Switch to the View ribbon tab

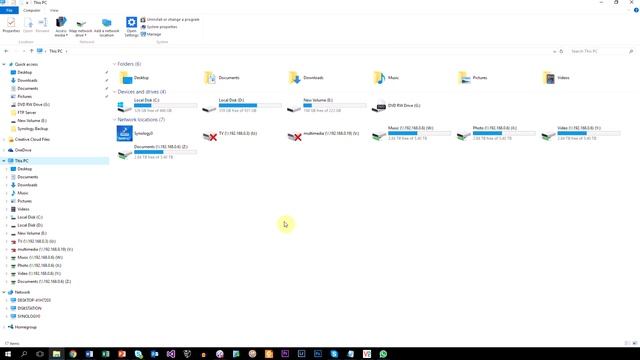pyautogui.click(x=54, y=10)
